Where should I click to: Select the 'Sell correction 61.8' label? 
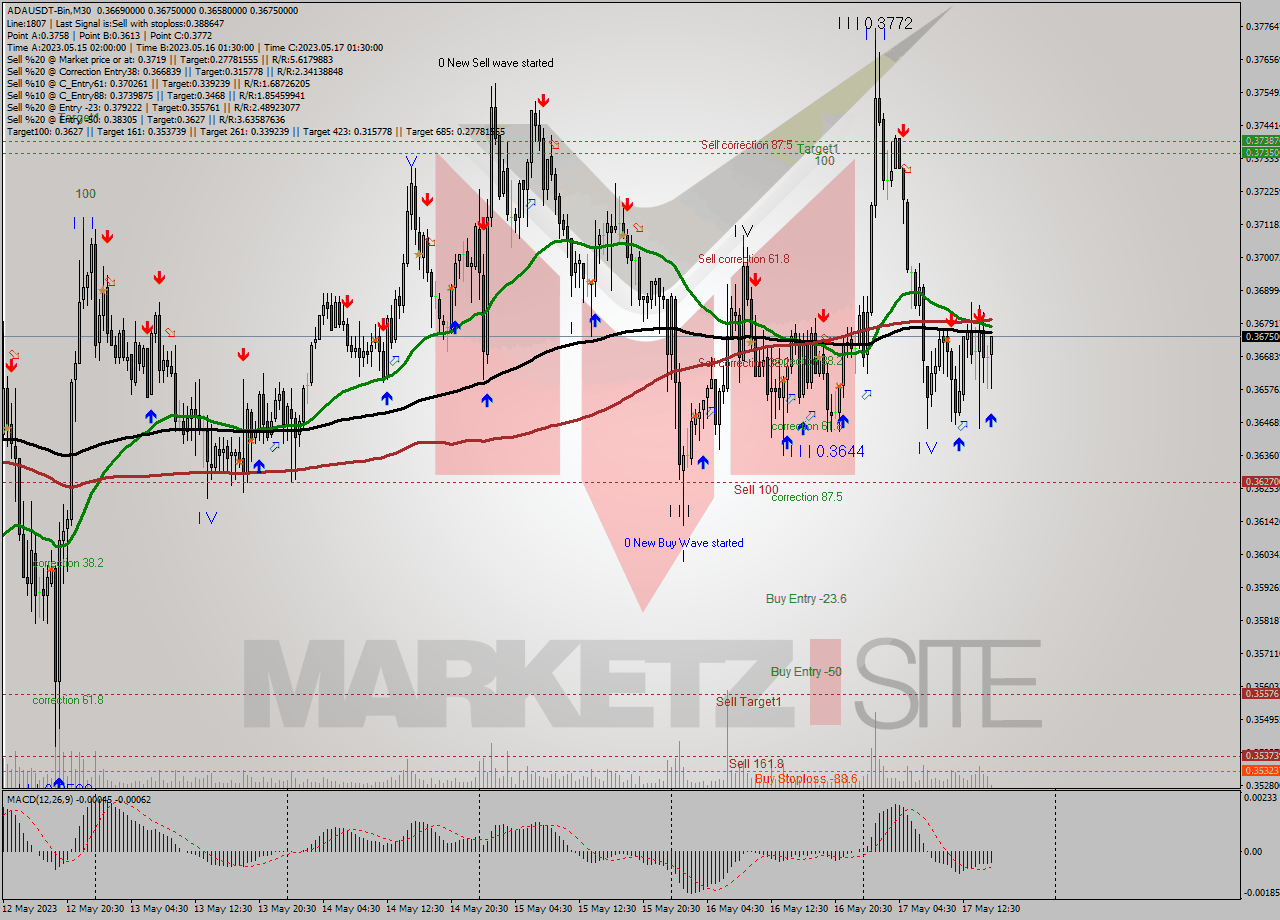coord(744,259)
